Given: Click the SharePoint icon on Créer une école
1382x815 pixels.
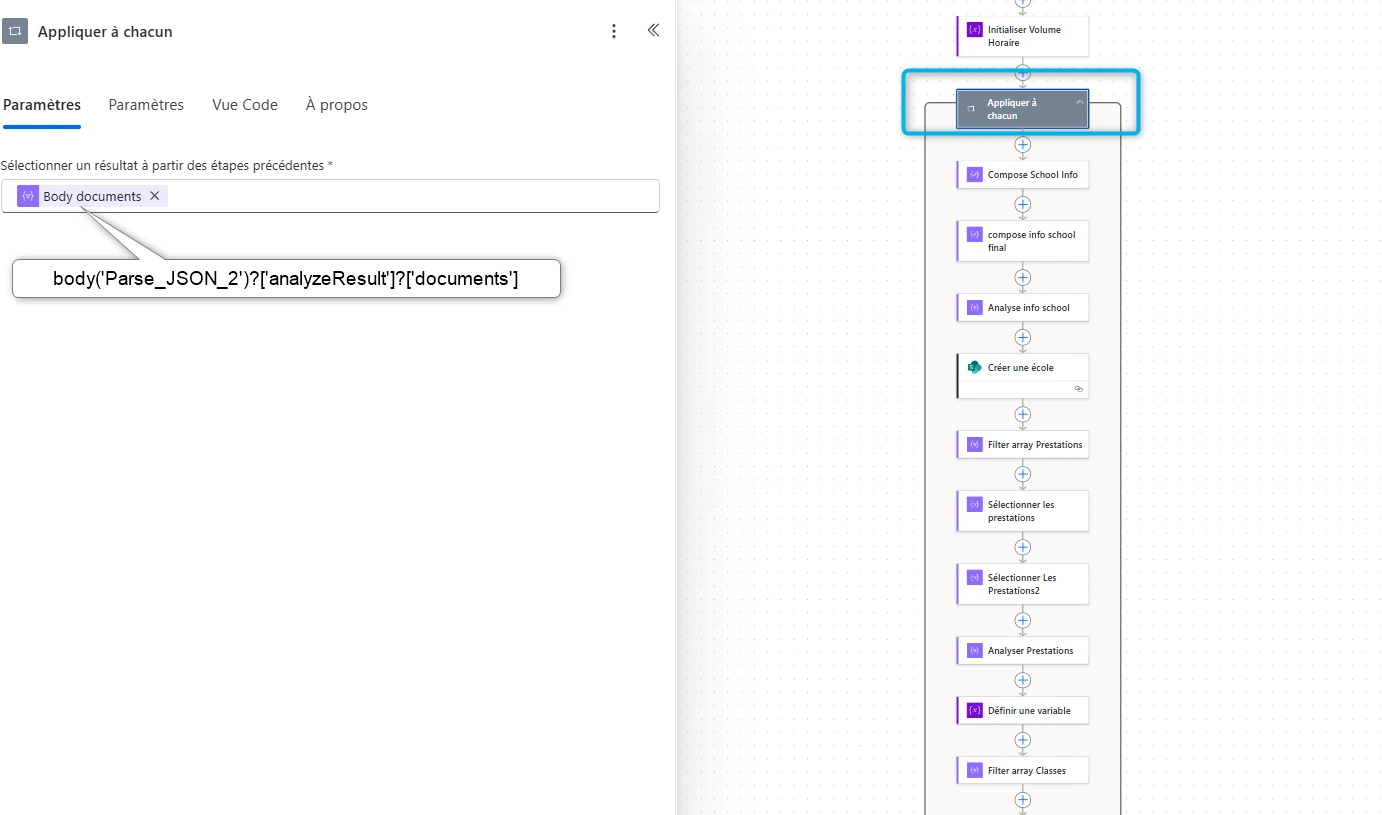Looking at the screenshot, I should (975, 367).
